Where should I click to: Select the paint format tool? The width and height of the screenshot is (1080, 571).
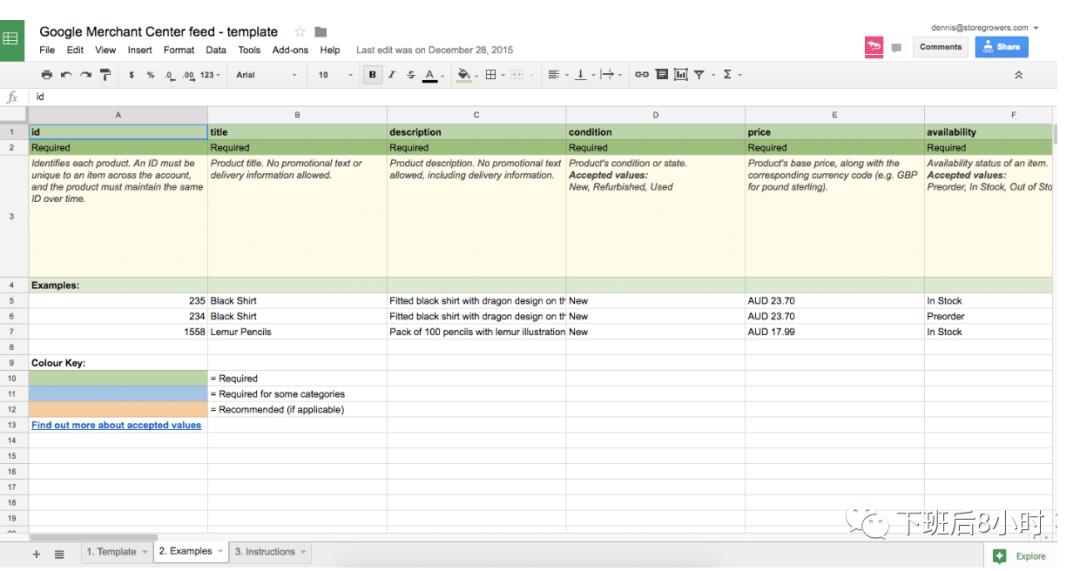pyautogui.click(x=105, y=75)
